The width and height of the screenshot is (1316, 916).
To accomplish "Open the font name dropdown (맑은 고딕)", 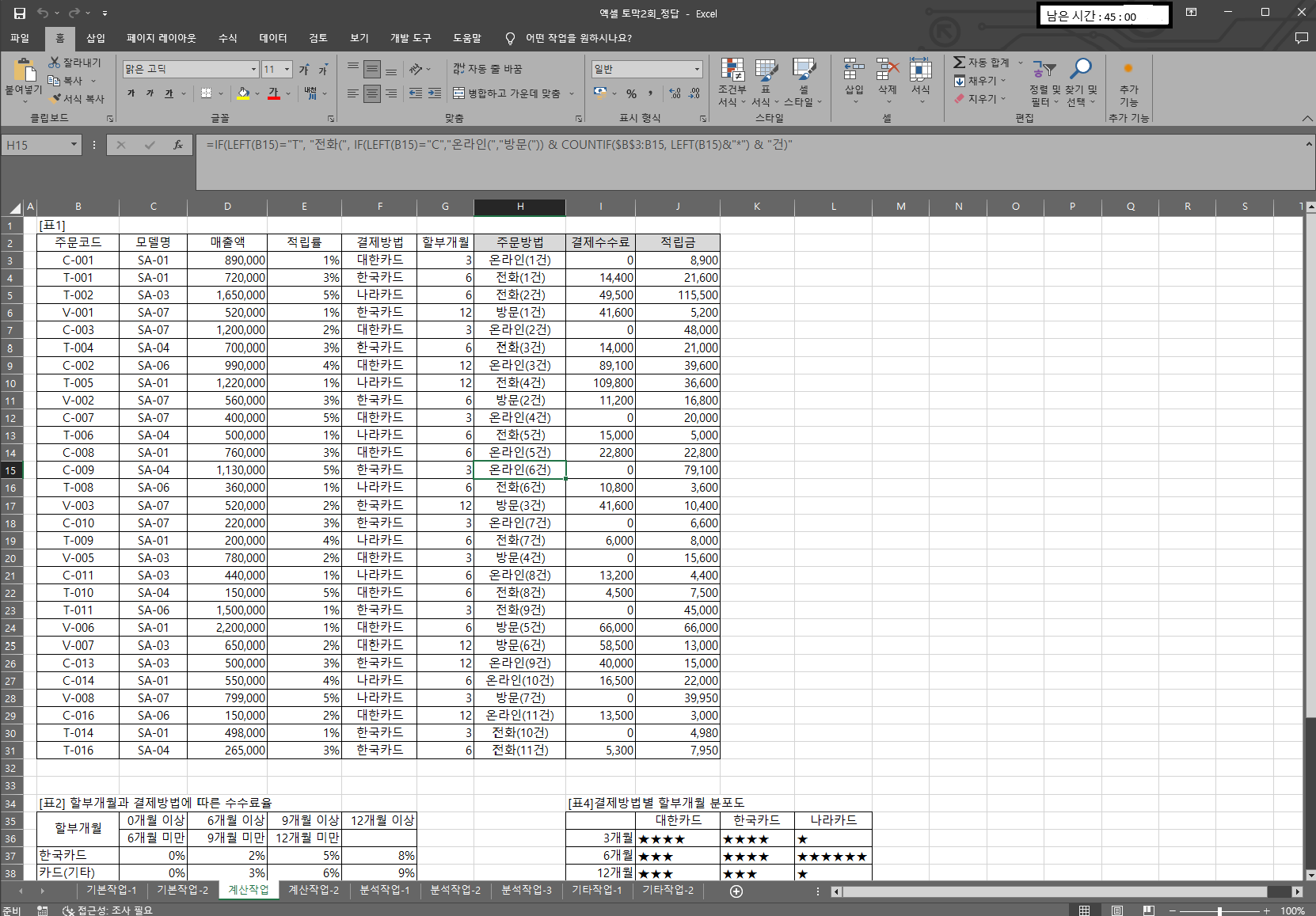I will pos(253,70).
